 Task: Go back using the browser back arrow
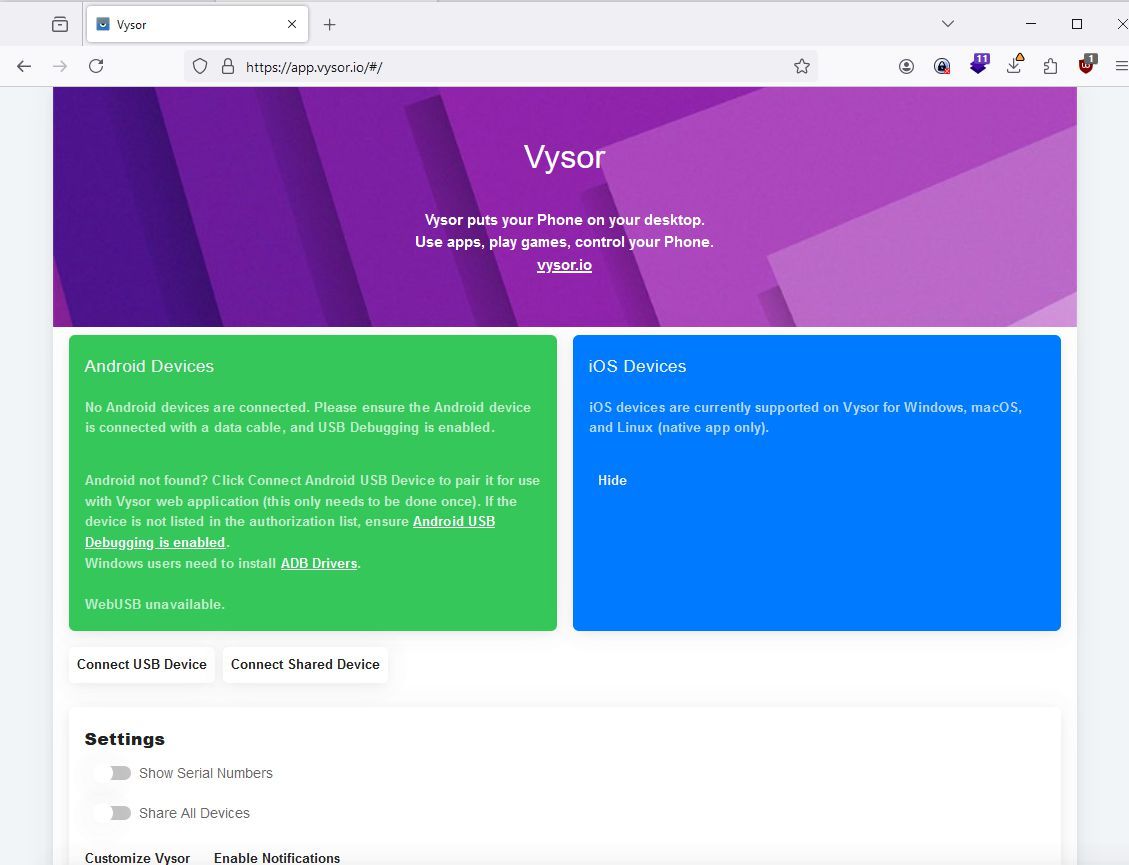(24, 66)
